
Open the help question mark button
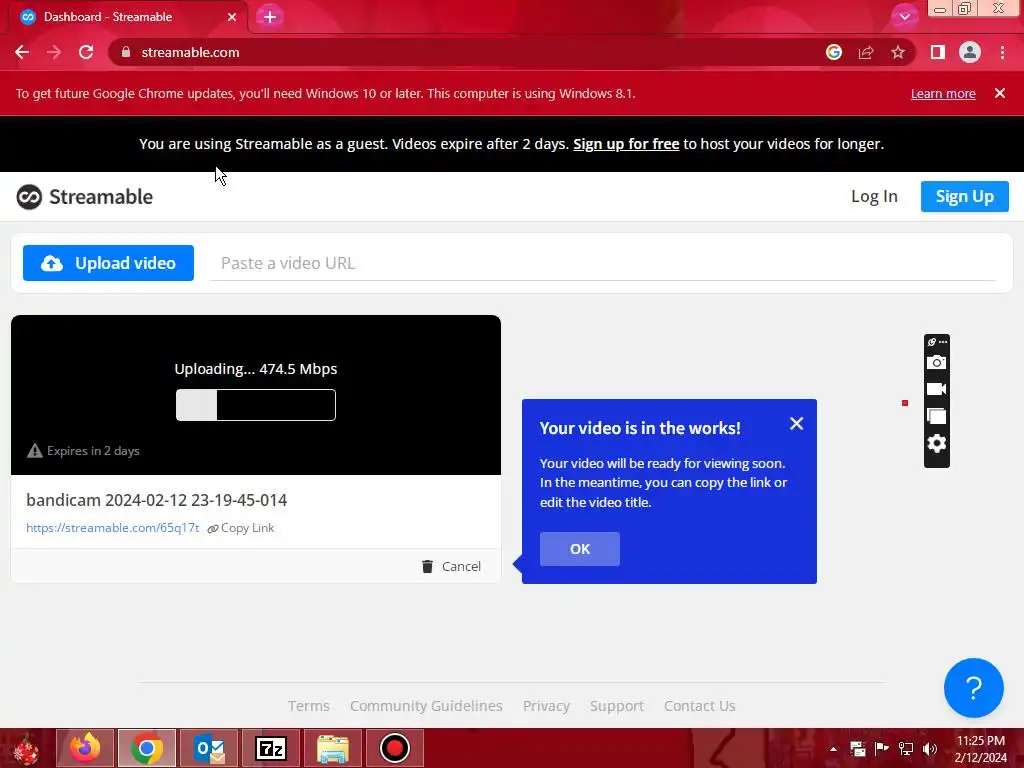click(974, 688)
